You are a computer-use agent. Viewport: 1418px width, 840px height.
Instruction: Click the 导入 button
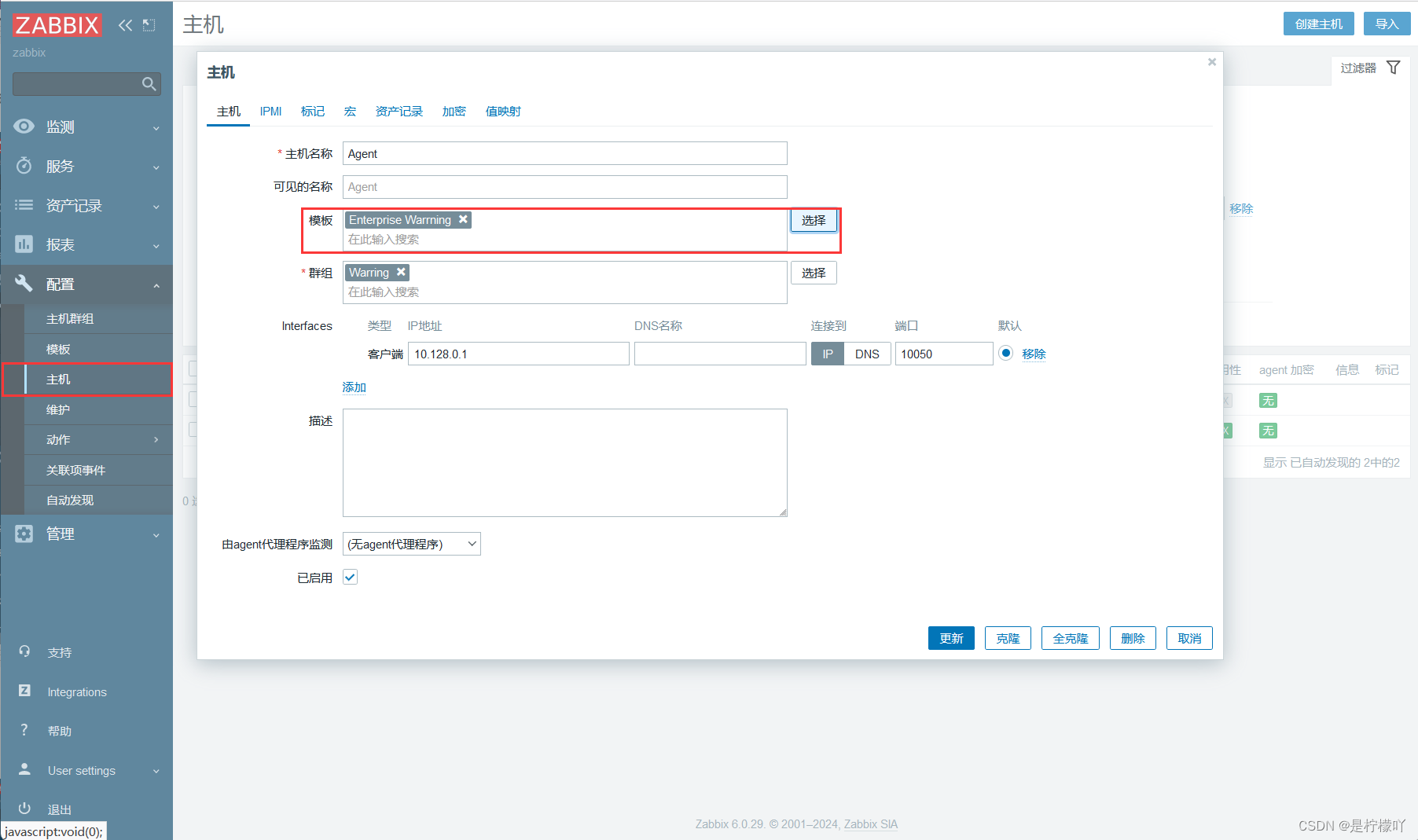click(1387, 24)
